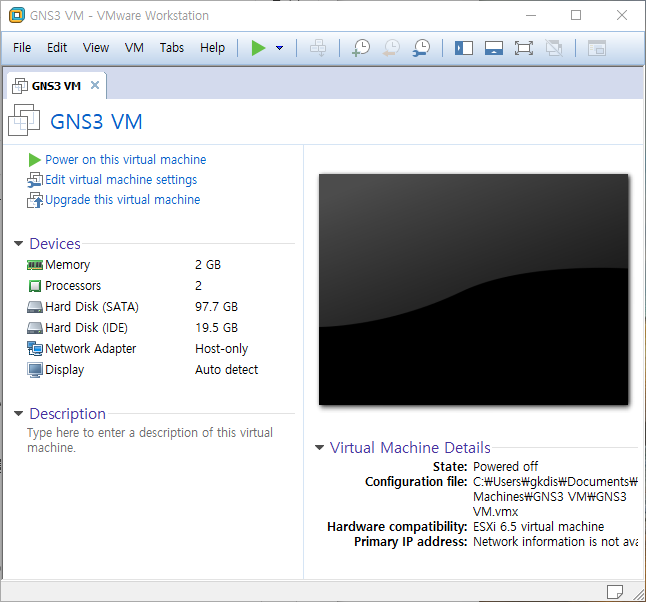
Task: Click the Upgrade virtual machine arrow icon
Action: tap(35, 200)
